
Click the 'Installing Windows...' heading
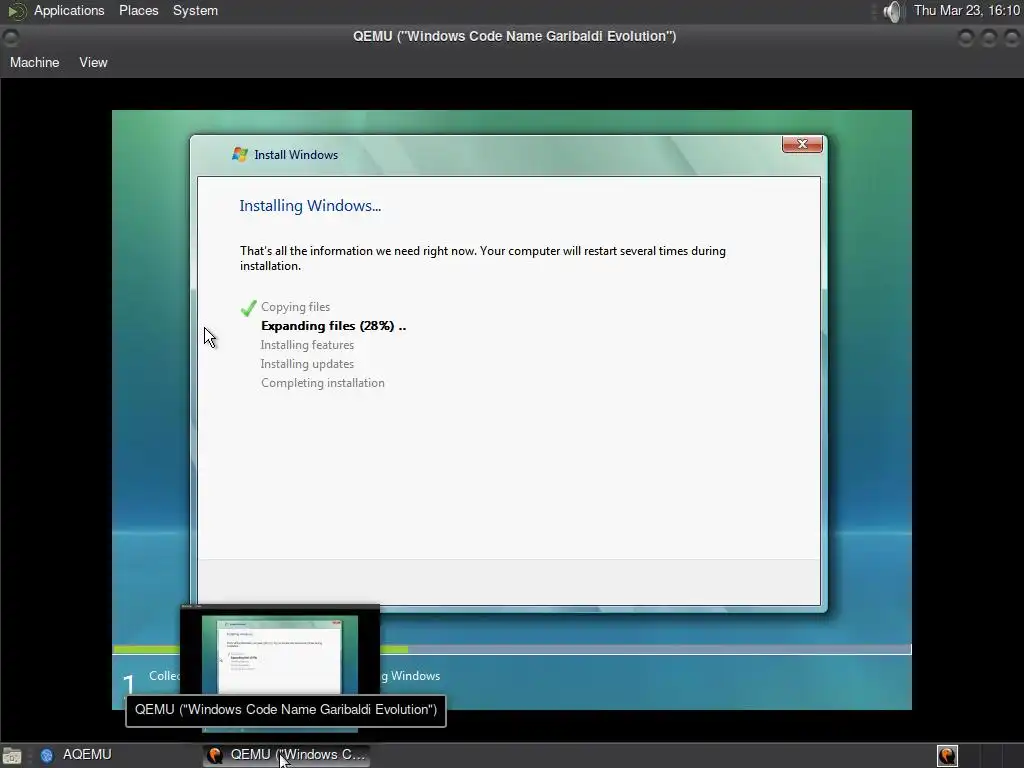point(310,206)
